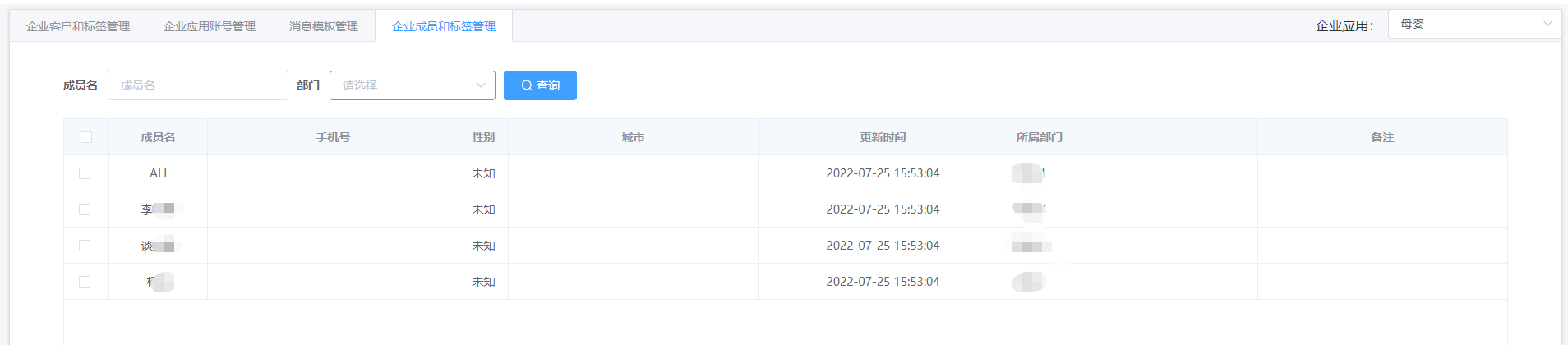1568x345 pixels.
Task: Check the checkbox in the 李 member row
Action: click(85, 209)
